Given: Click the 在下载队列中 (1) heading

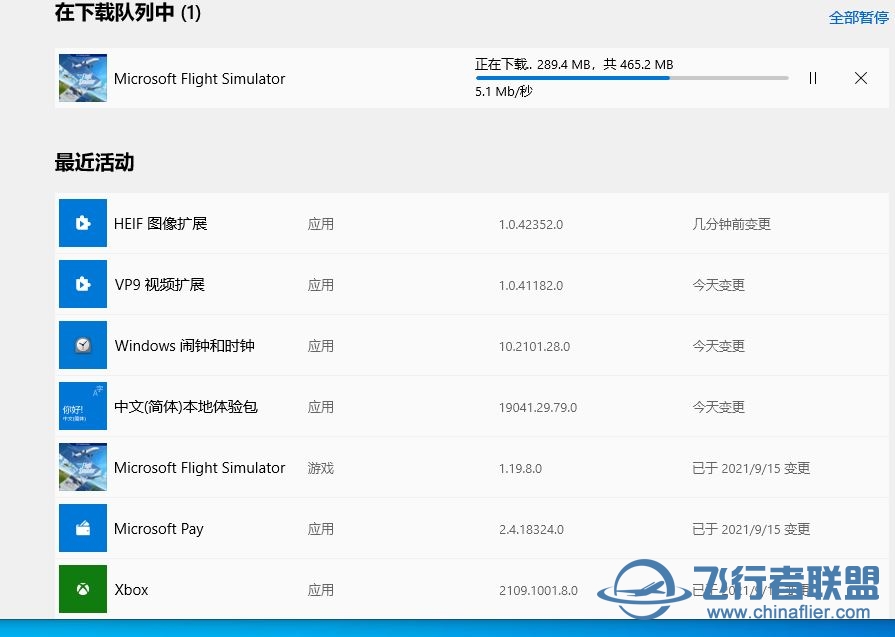Looking at the screenshot, I should tap(128, 13).
